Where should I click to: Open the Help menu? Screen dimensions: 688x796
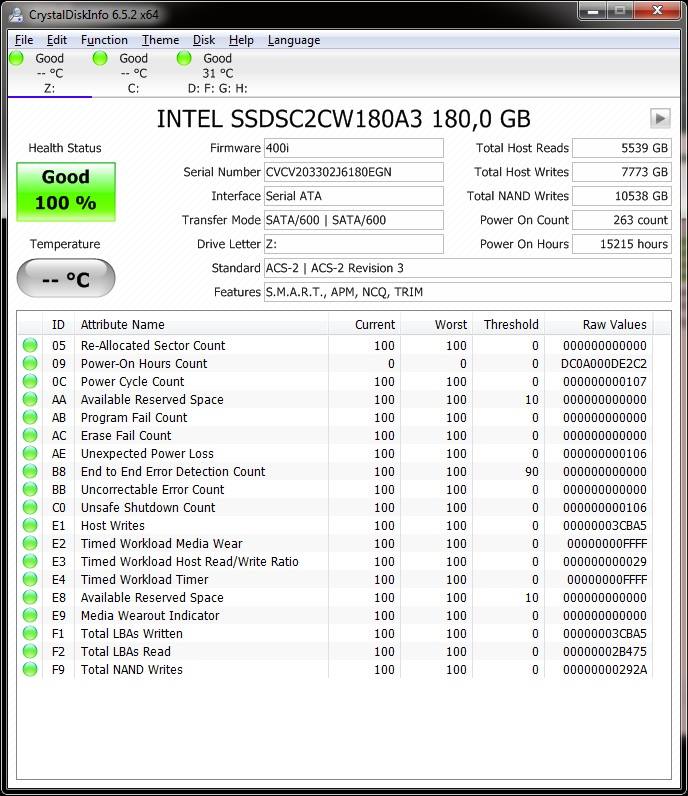(x=241, y=40)
